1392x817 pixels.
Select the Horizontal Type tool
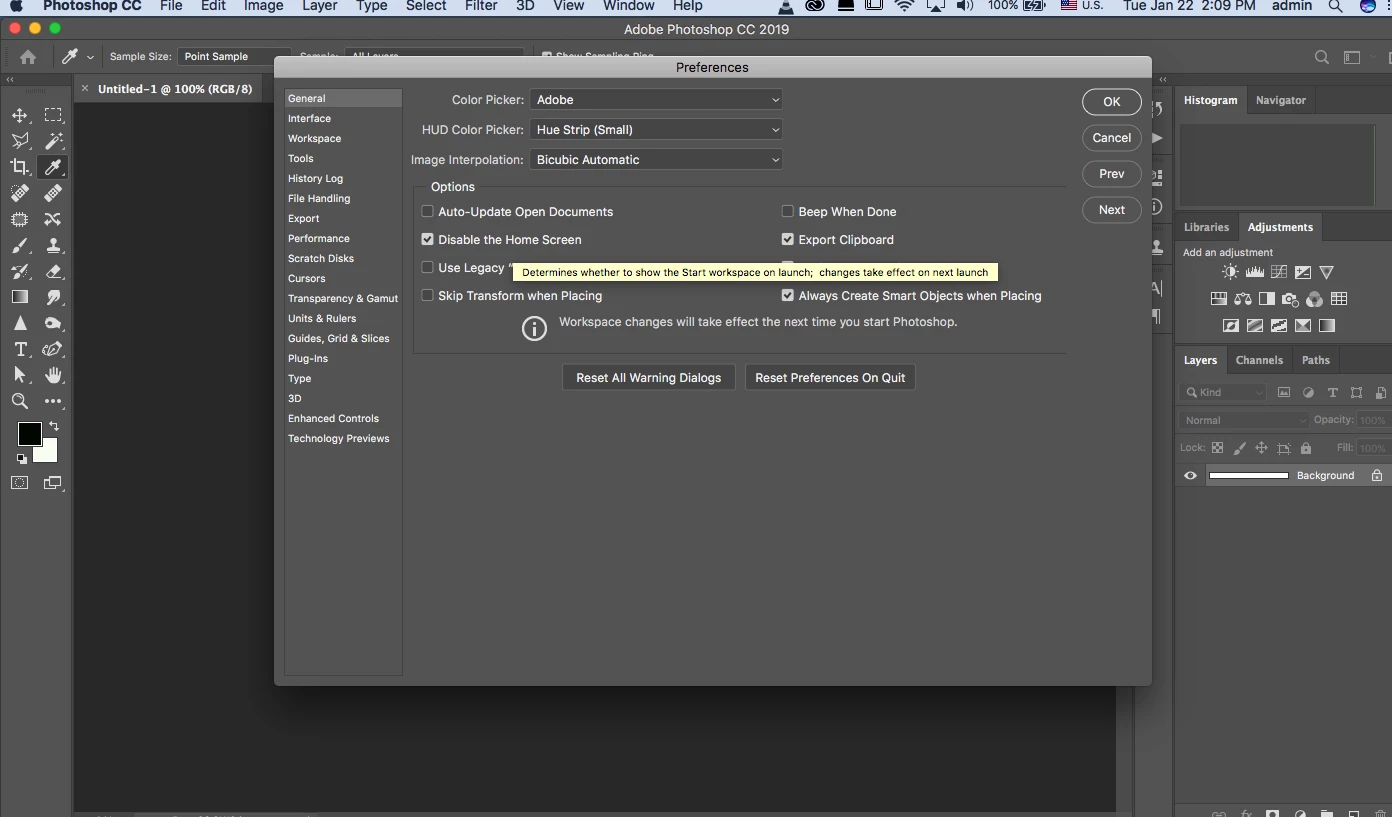[20, 349]
